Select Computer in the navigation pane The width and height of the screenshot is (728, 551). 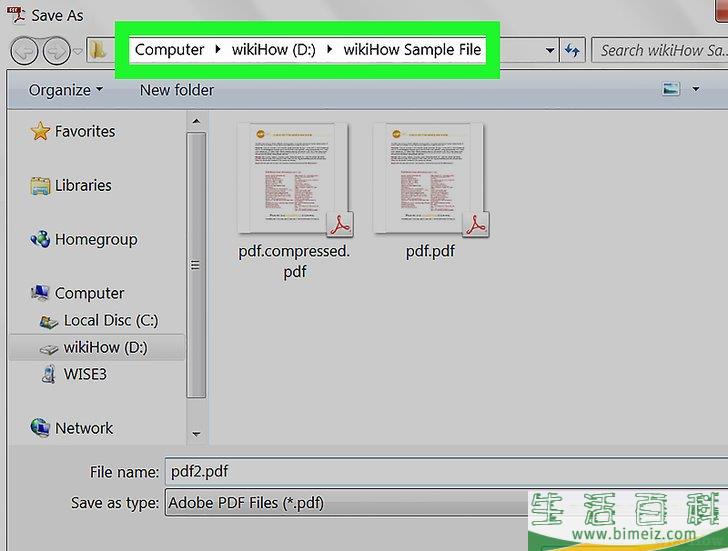click(x=90, y=293)
